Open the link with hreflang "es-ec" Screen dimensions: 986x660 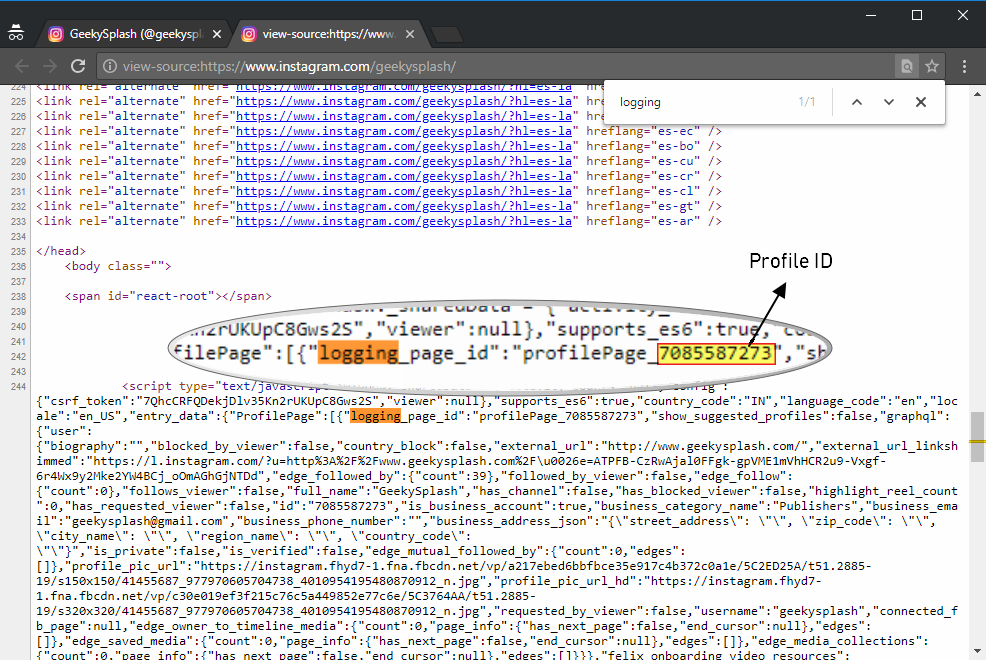point(404,131)
